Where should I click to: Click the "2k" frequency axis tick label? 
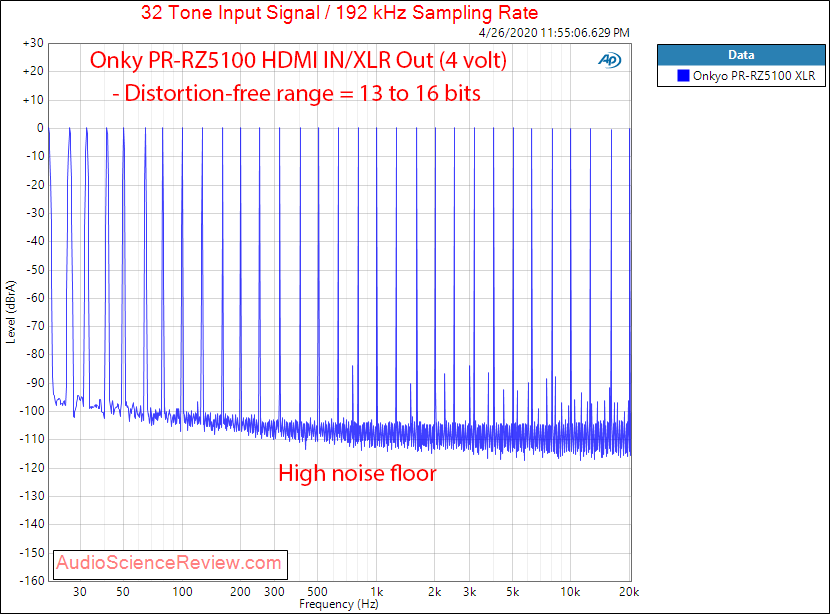point(435,592)
